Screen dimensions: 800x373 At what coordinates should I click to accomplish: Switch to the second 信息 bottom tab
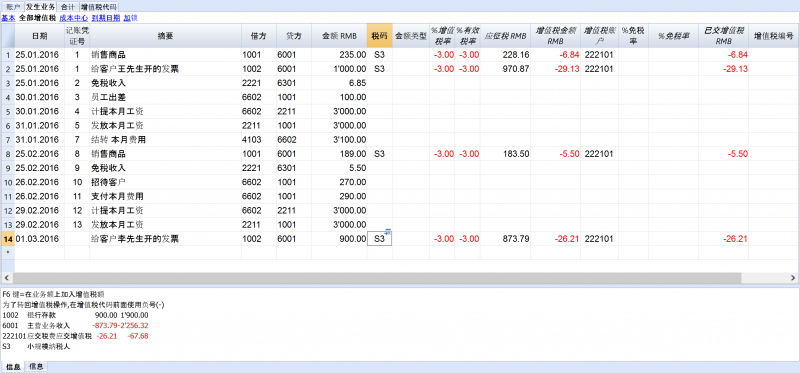pos(36,366)
